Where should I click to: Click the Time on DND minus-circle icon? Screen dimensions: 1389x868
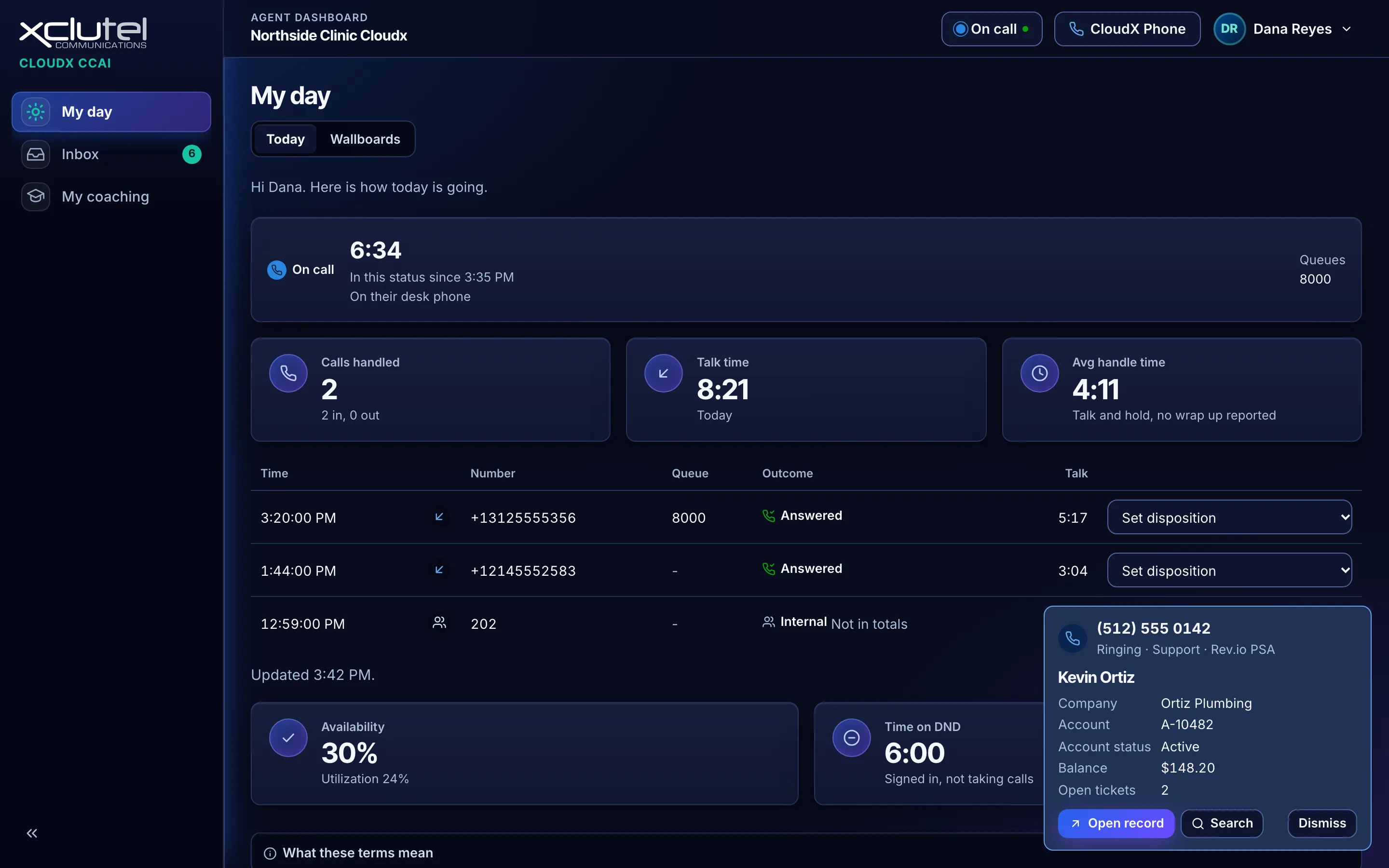click(852, 738)
